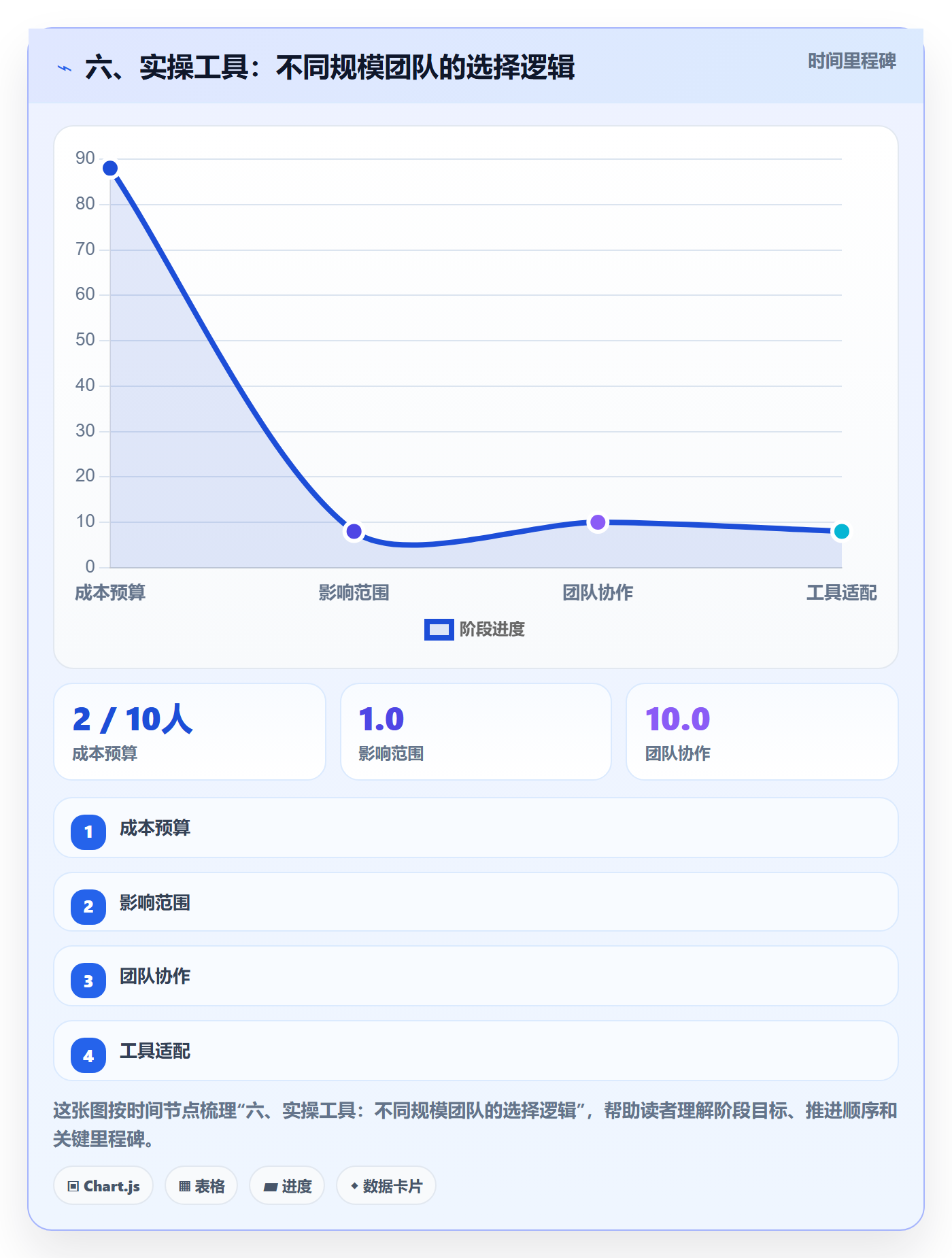Click step number 3 badge

pyautogui.click(x=88, y=981)
